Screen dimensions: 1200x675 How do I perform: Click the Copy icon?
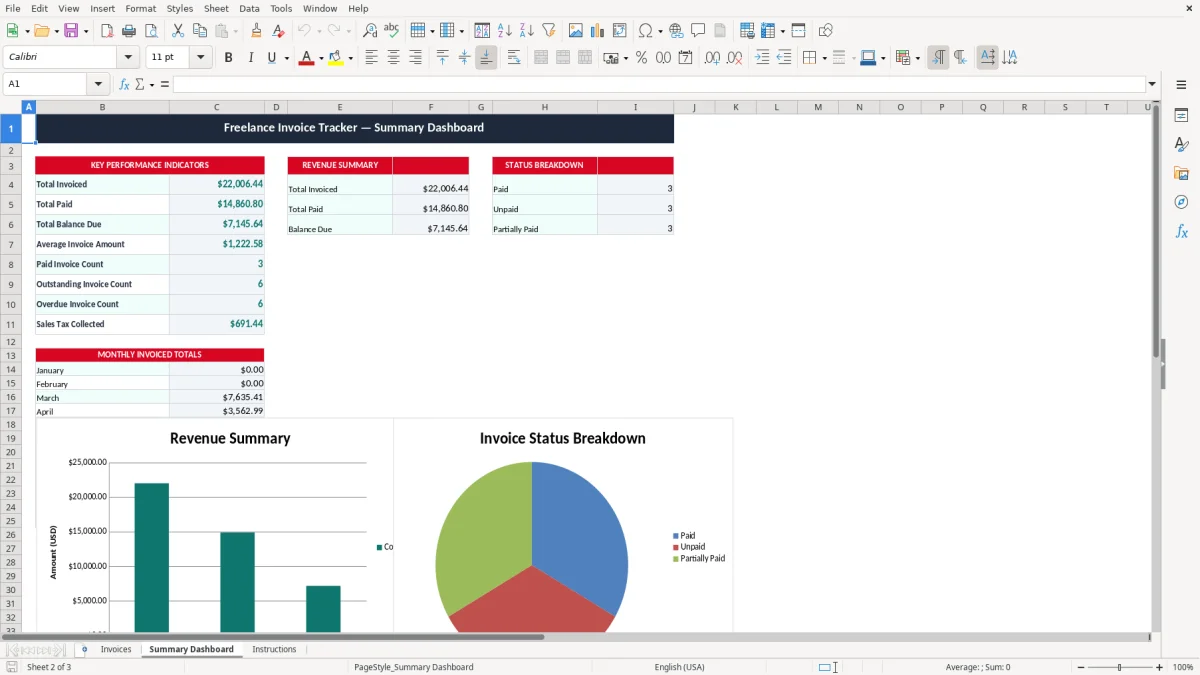[x=199, y=31]
